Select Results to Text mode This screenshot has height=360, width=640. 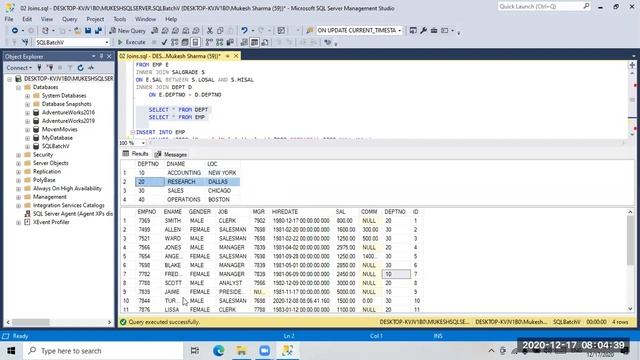[x=244, y=42]
